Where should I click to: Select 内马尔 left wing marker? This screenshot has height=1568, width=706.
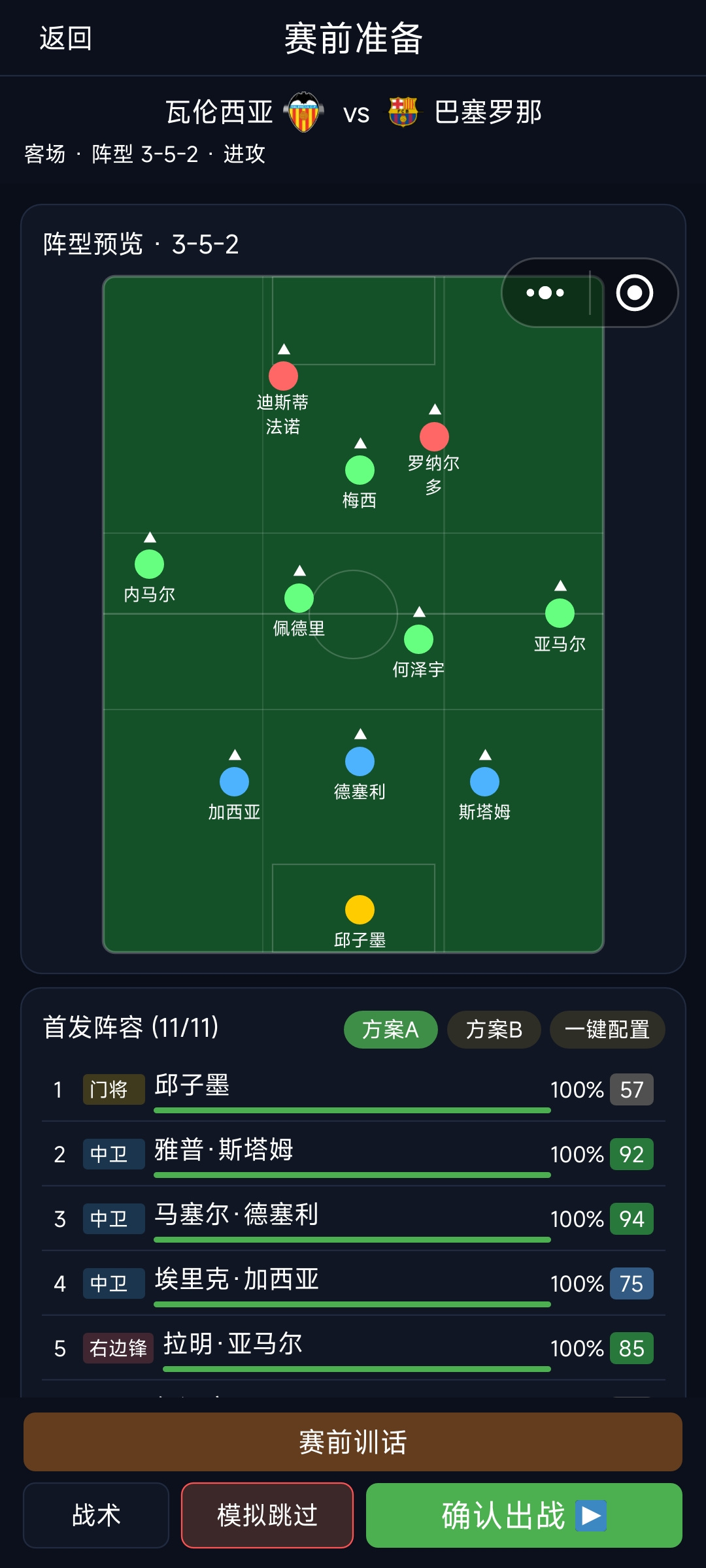[x=149, y=564]
